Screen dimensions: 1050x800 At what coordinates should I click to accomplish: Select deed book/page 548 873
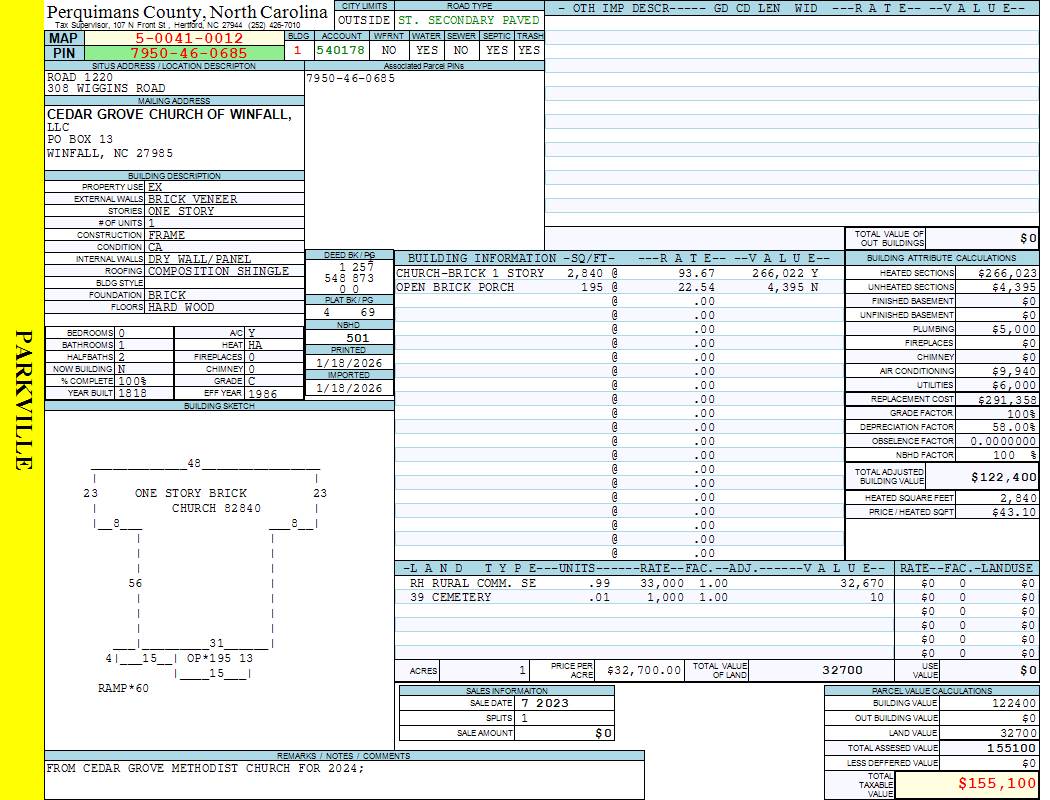(x=349, y=278)
